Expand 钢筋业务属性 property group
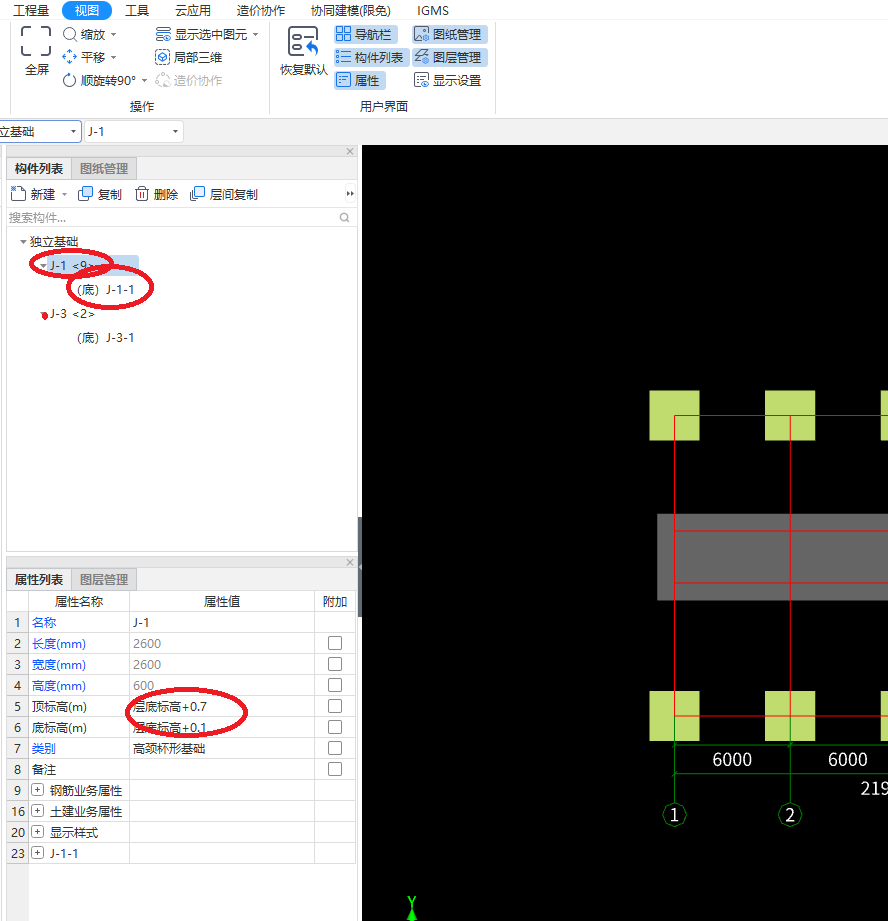This screenshot has height=921, width=888. coord(38,790)
